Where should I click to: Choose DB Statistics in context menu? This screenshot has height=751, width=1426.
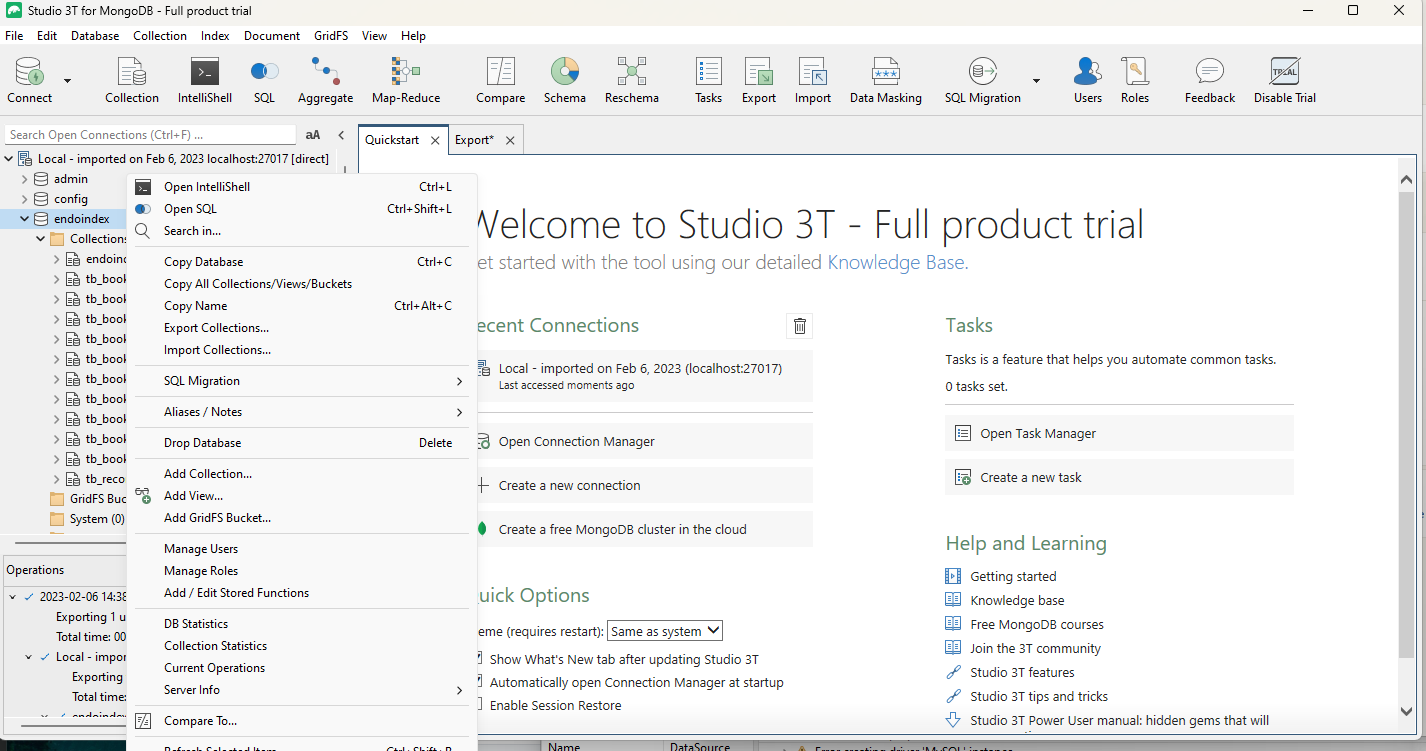tap(302, 624)
